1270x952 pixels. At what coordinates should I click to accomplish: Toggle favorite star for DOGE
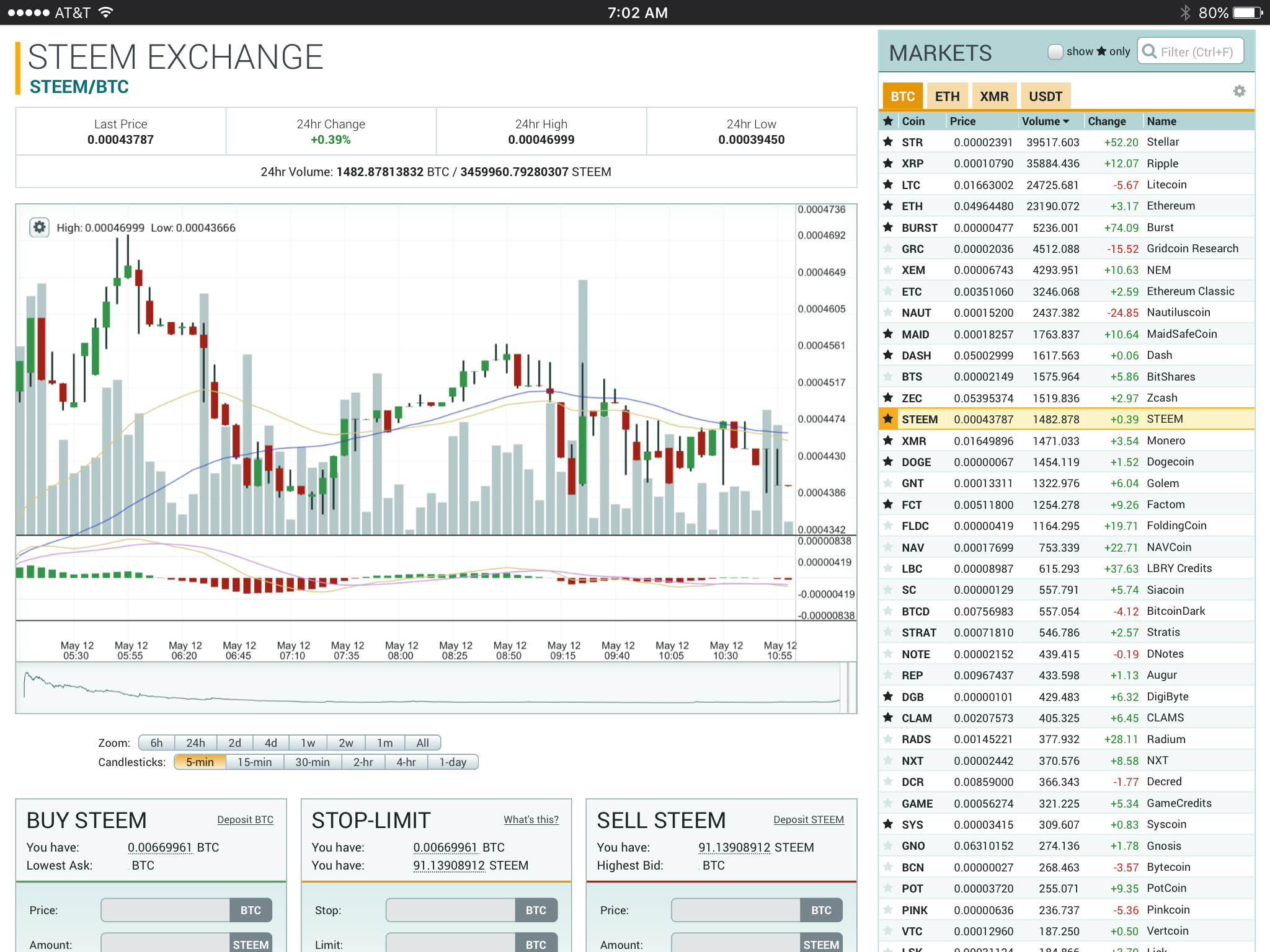[x=888, y=462]
